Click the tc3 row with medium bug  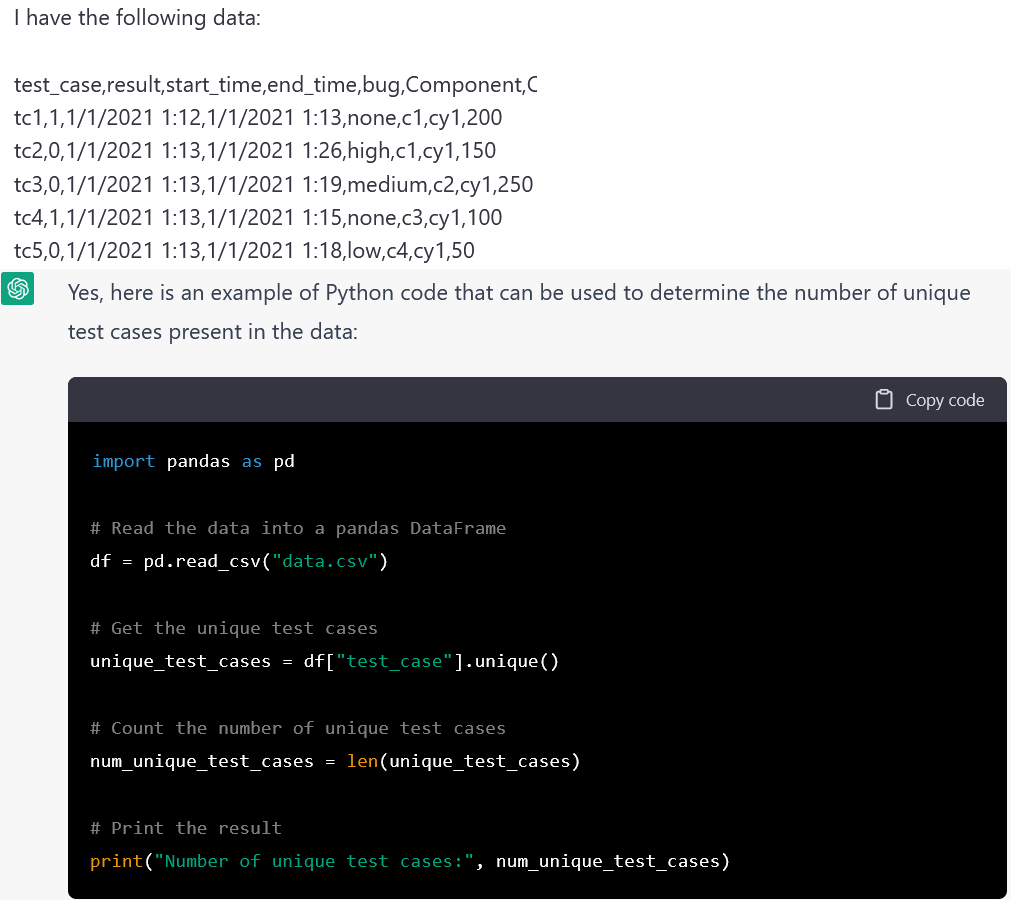click(x=273, y=184)
